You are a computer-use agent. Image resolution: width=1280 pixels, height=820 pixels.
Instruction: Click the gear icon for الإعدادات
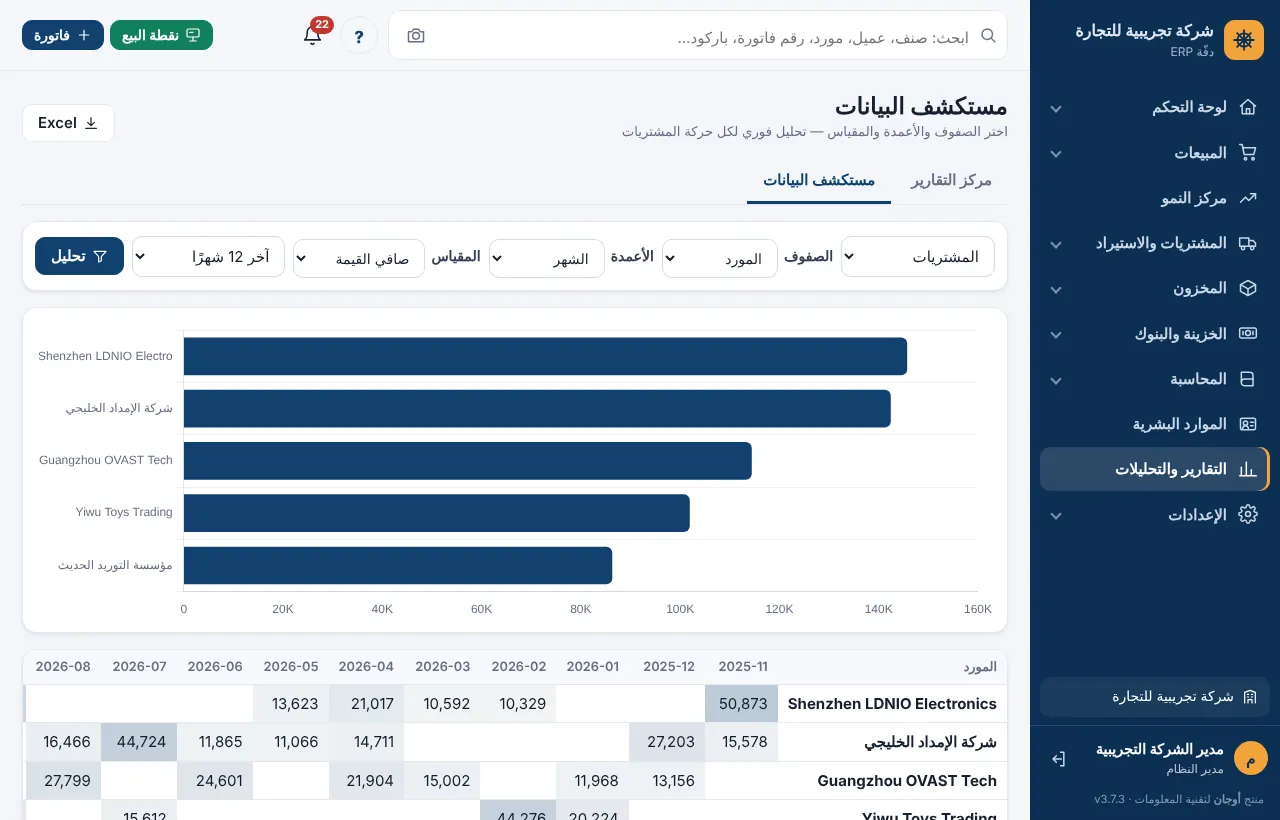coord(1247,515)
